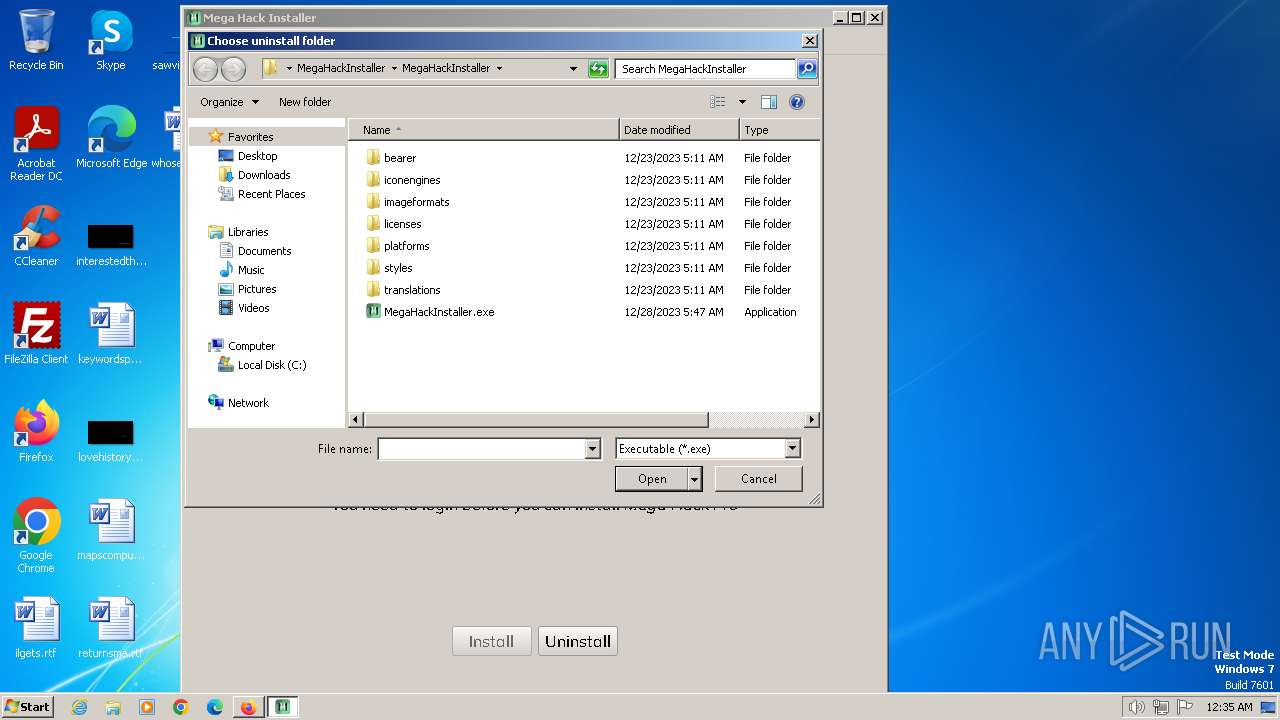
Task: Go to Downloads in the navigation pane
Action: pos(263,175)
